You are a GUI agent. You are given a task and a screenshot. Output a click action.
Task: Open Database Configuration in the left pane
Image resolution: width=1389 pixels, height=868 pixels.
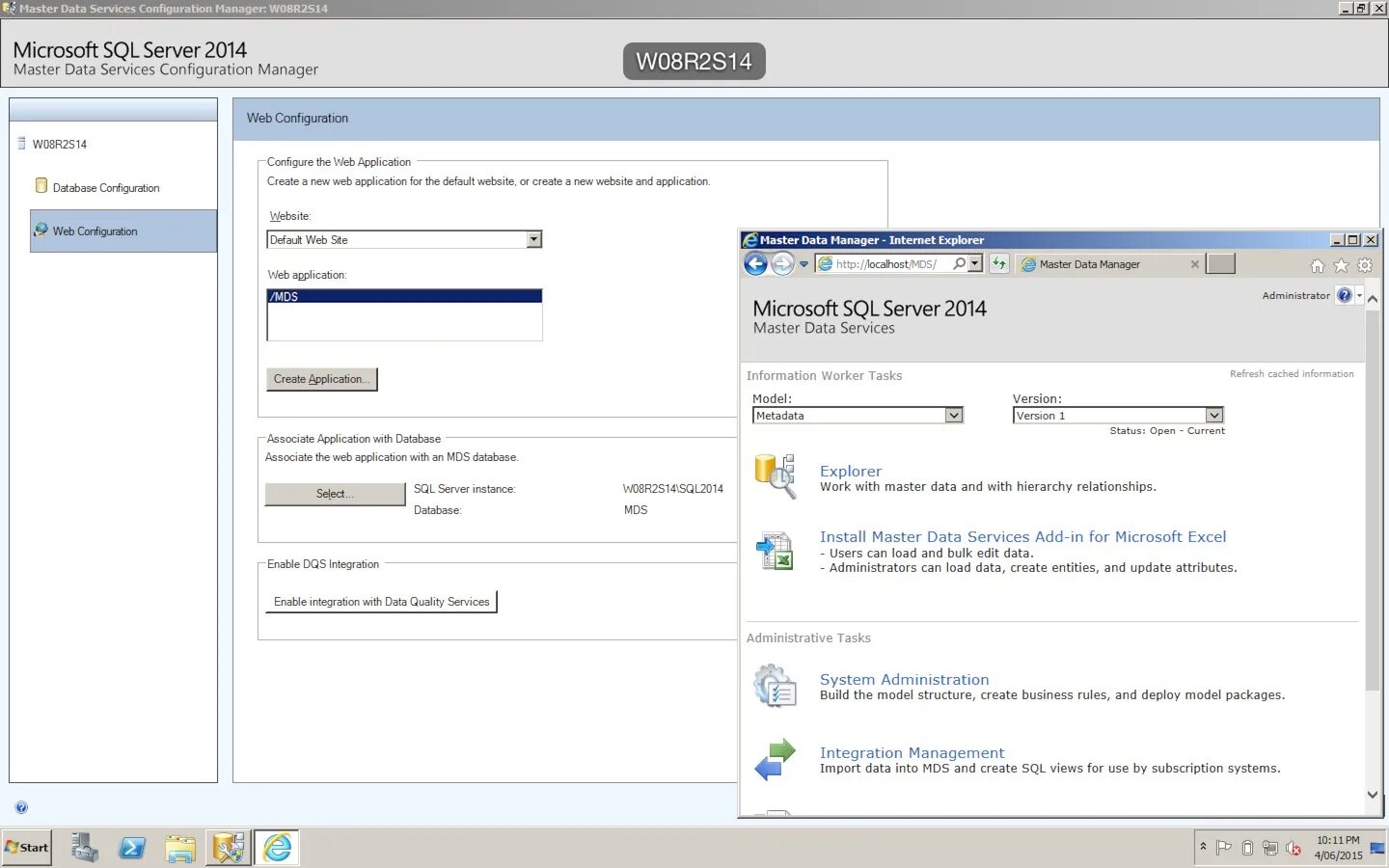[x=106, y=188]
